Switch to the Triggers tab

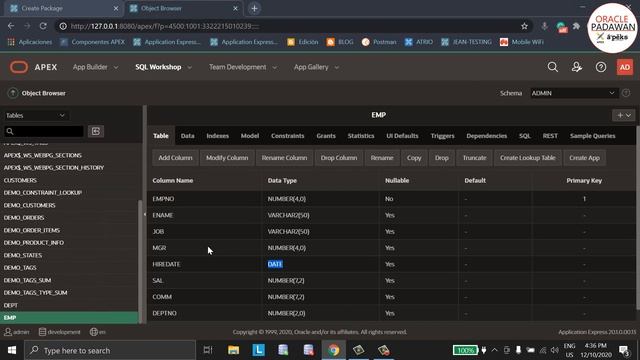pos(442,136)
